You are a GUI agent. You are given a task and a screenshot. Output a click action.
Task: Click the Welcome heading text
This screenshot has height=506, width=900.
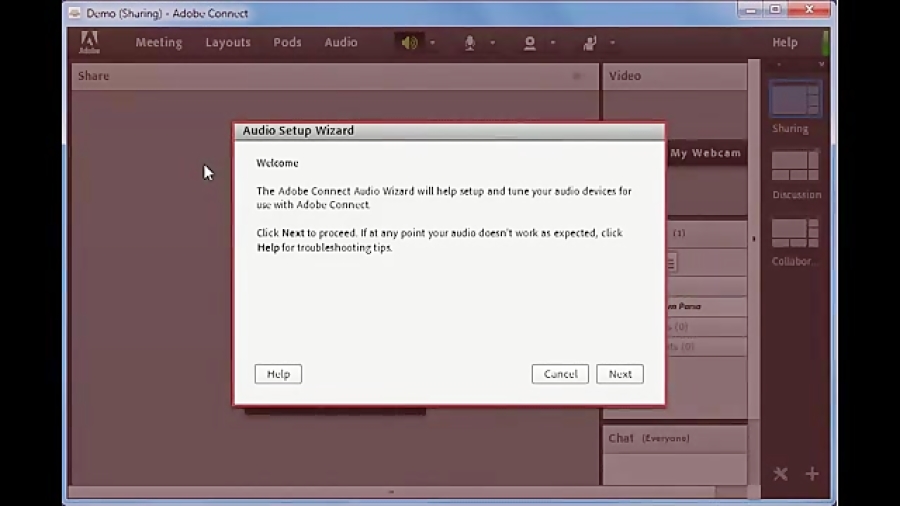(x=277, y=163)
